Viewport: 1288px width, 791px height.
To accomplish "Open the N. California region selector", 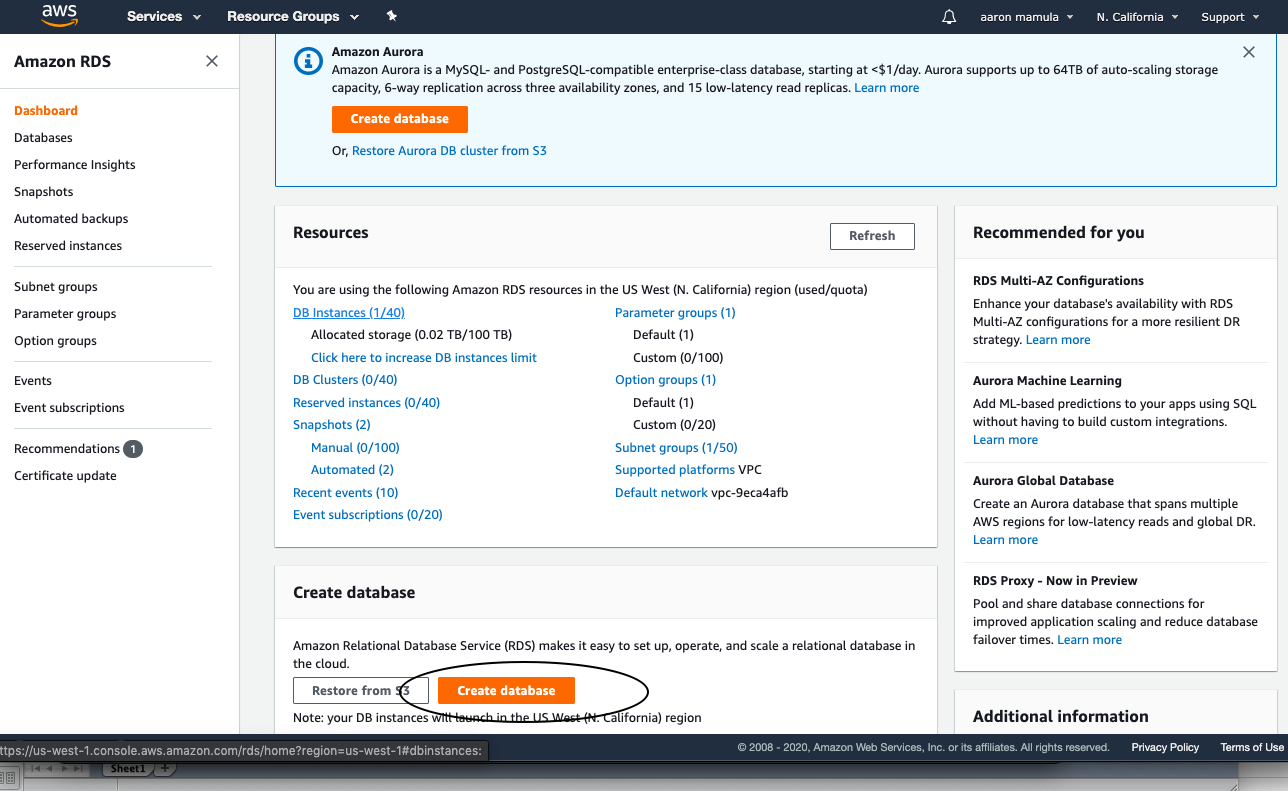I will click(x=1137, y=17).
